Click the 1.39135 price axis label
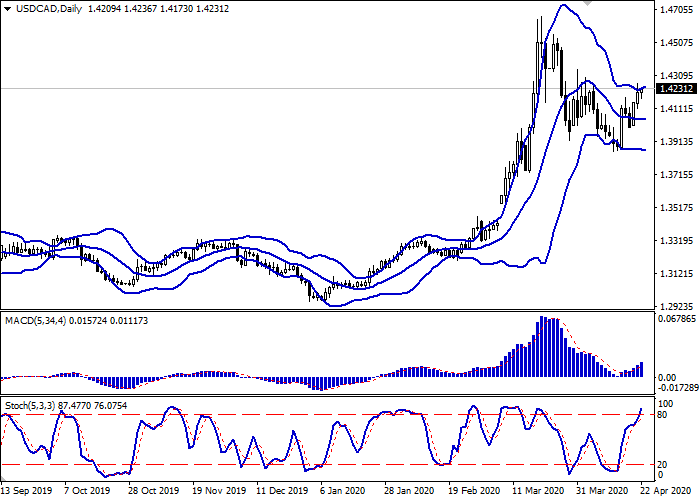The height and width of the screenshot is (500, 700). click(x=677, y=142)
